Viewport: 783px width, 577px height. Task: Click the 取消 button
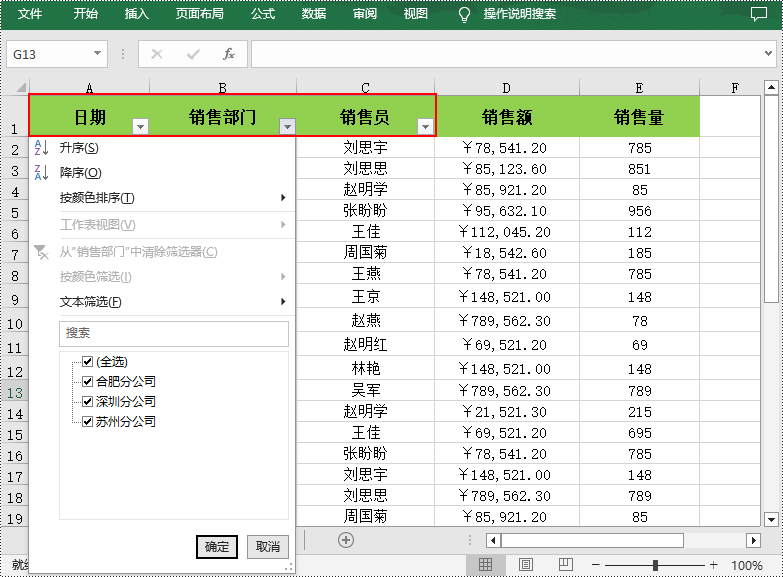pyautogui.click(x=268, y=547)
